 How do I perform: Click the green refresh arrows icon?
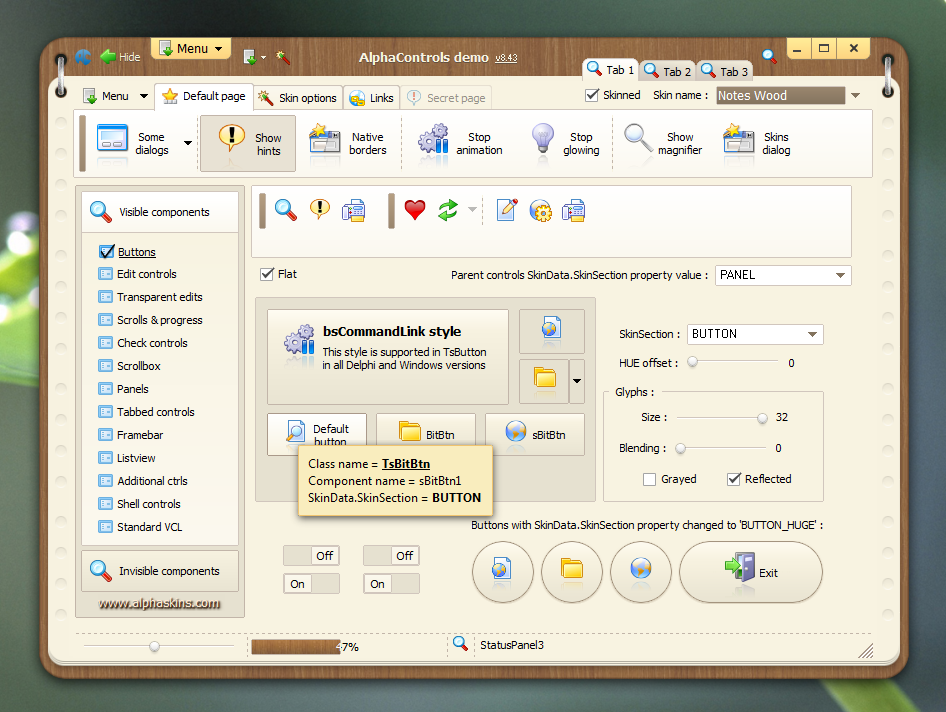coord(448,210)
